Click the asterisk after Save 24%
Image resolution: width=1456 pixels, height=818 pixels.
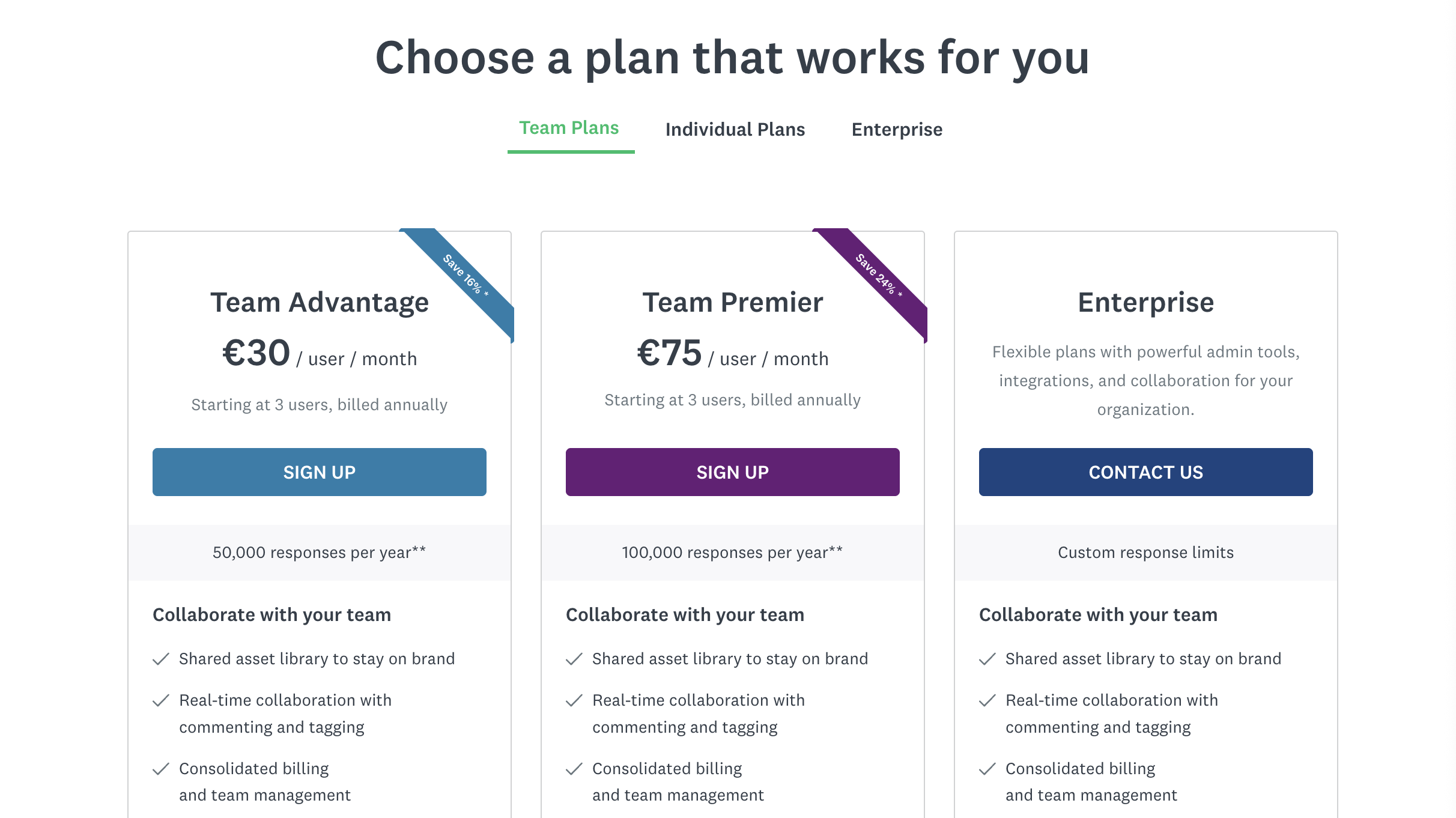pos(900,295)
